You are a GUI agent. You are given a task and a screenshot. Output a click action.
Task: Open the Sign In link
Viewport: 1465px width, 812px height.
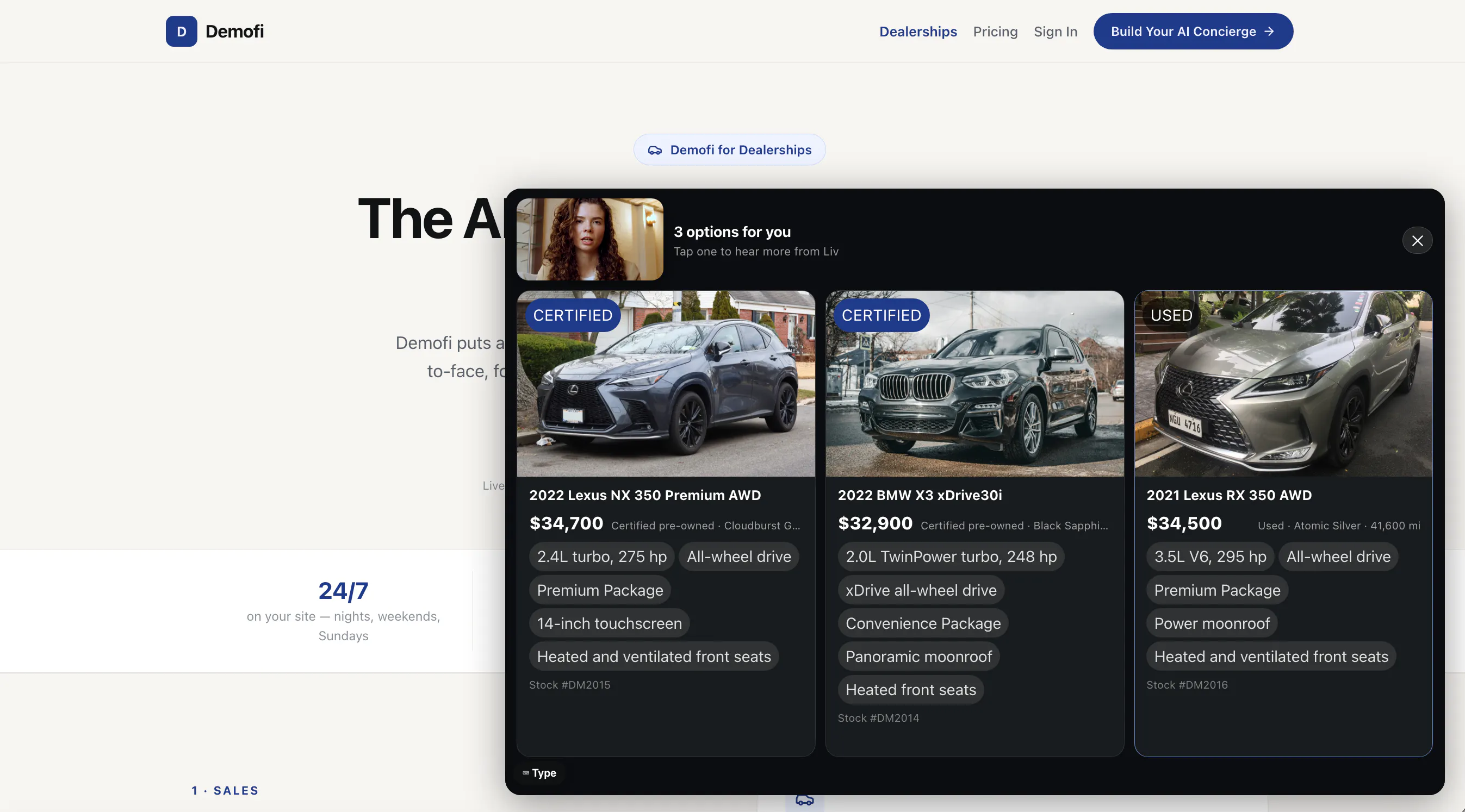point(1056,32)
